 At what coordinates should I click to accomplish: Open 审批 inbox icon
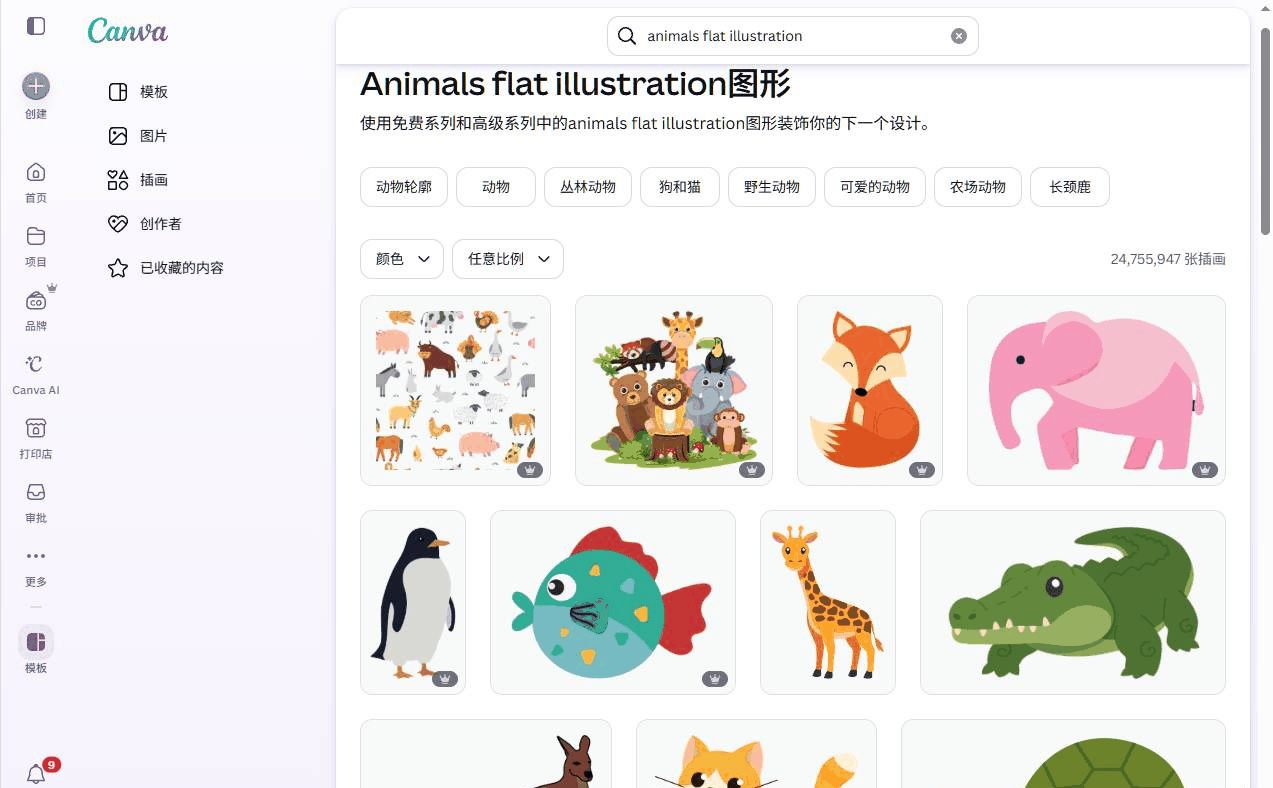[x=36, y=492]
